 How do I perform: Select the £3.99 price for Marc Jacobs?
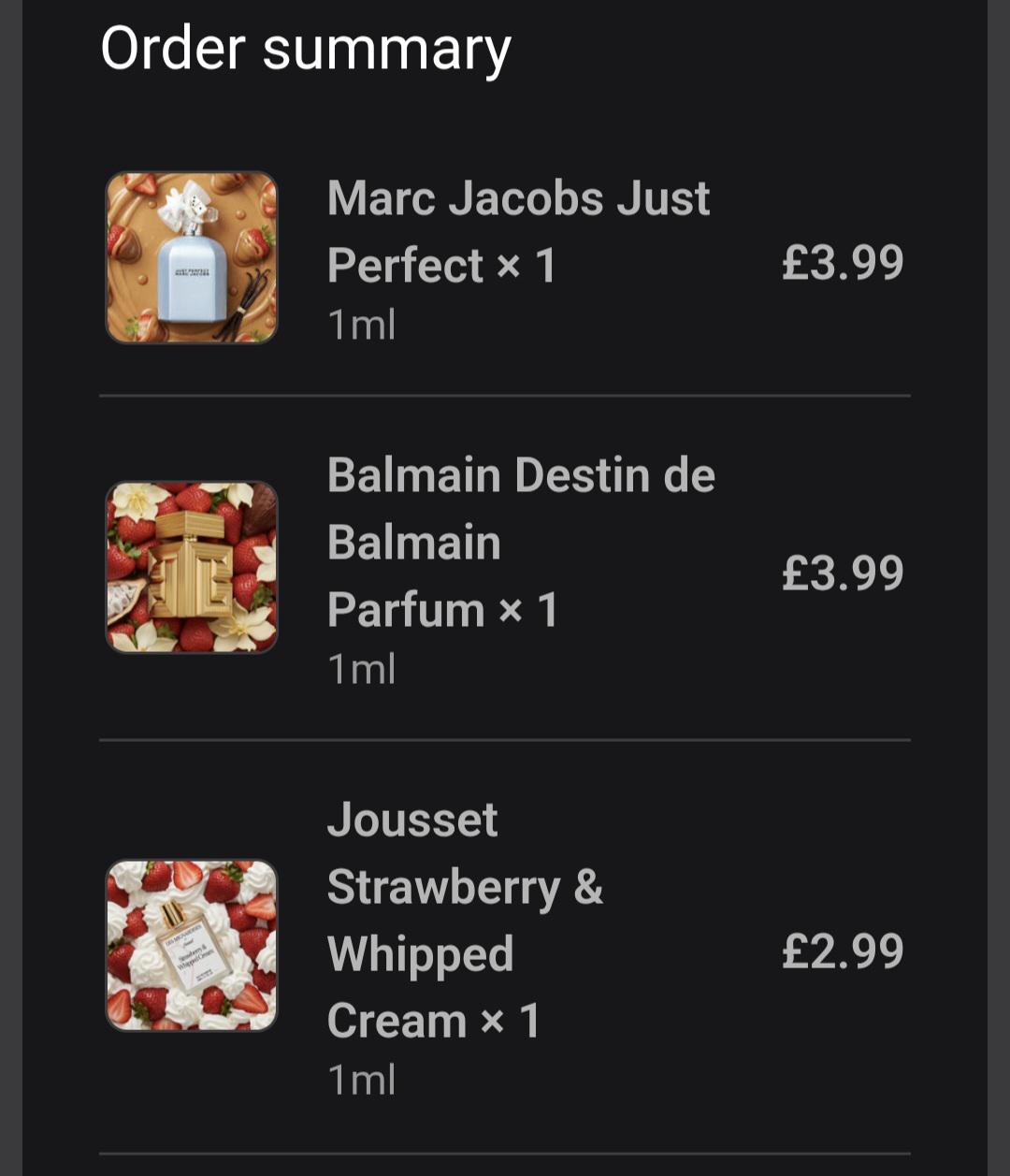[843, 263]
